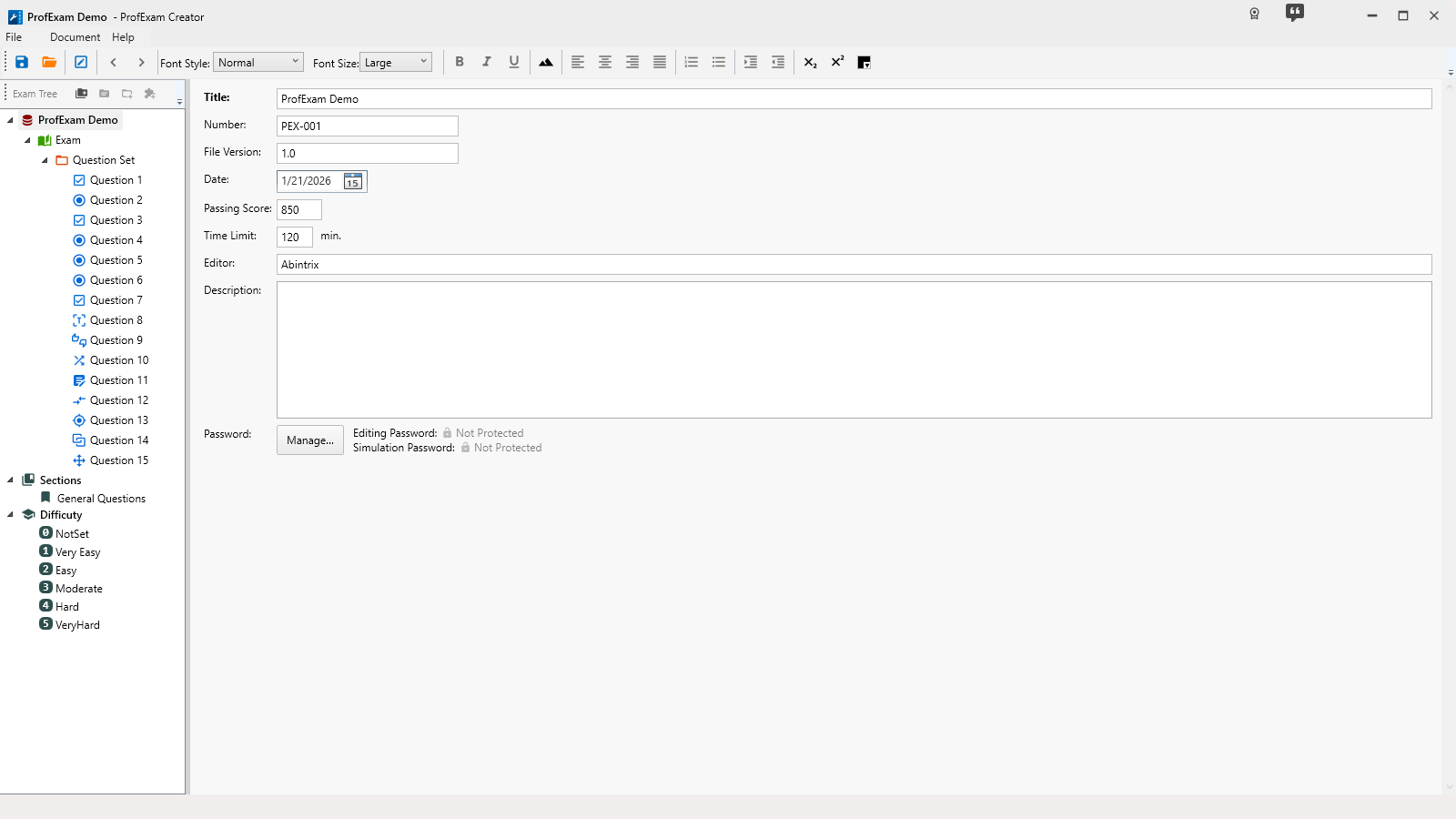Click the Manage... password button
1456x819 pixels.
310,440
